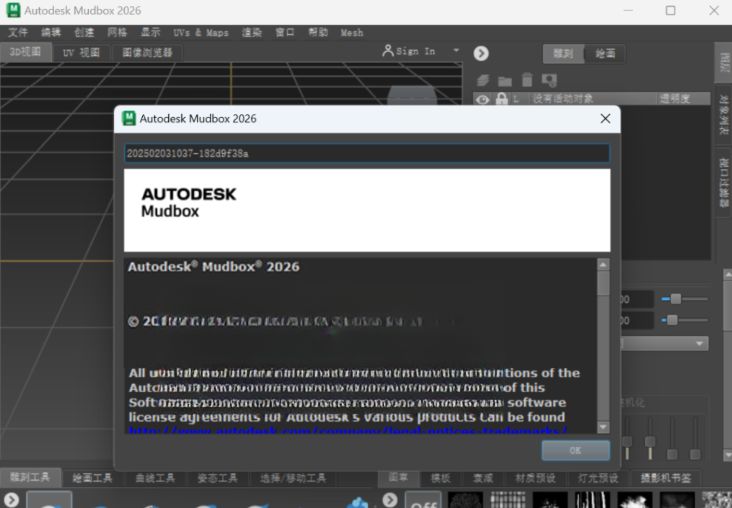732x508 pixels.
Task: Click round arrow left of sculpt tool tray
Action: click(x=11, y=500)
